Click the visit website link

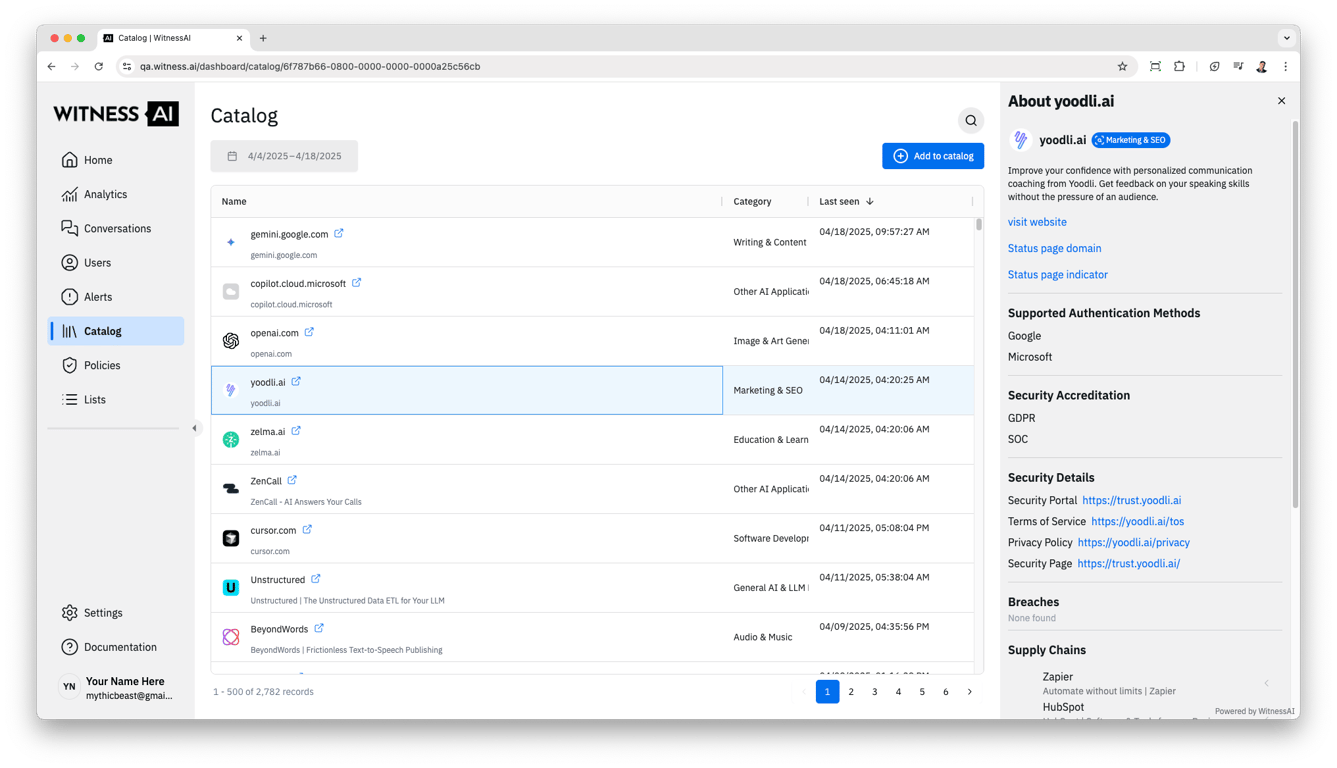click(x=1037, y=222)
